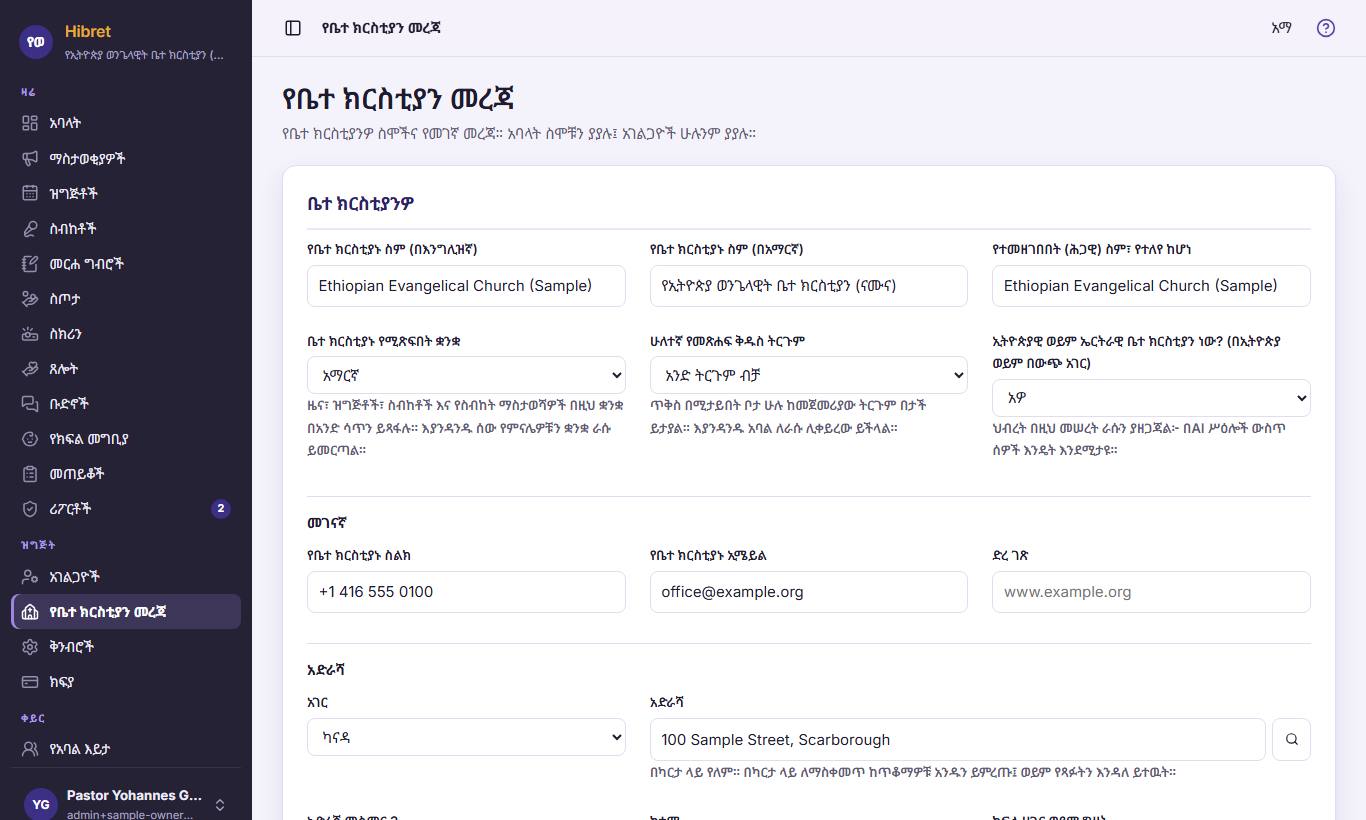Click the Hibret logo avatar

click(36, 41)
